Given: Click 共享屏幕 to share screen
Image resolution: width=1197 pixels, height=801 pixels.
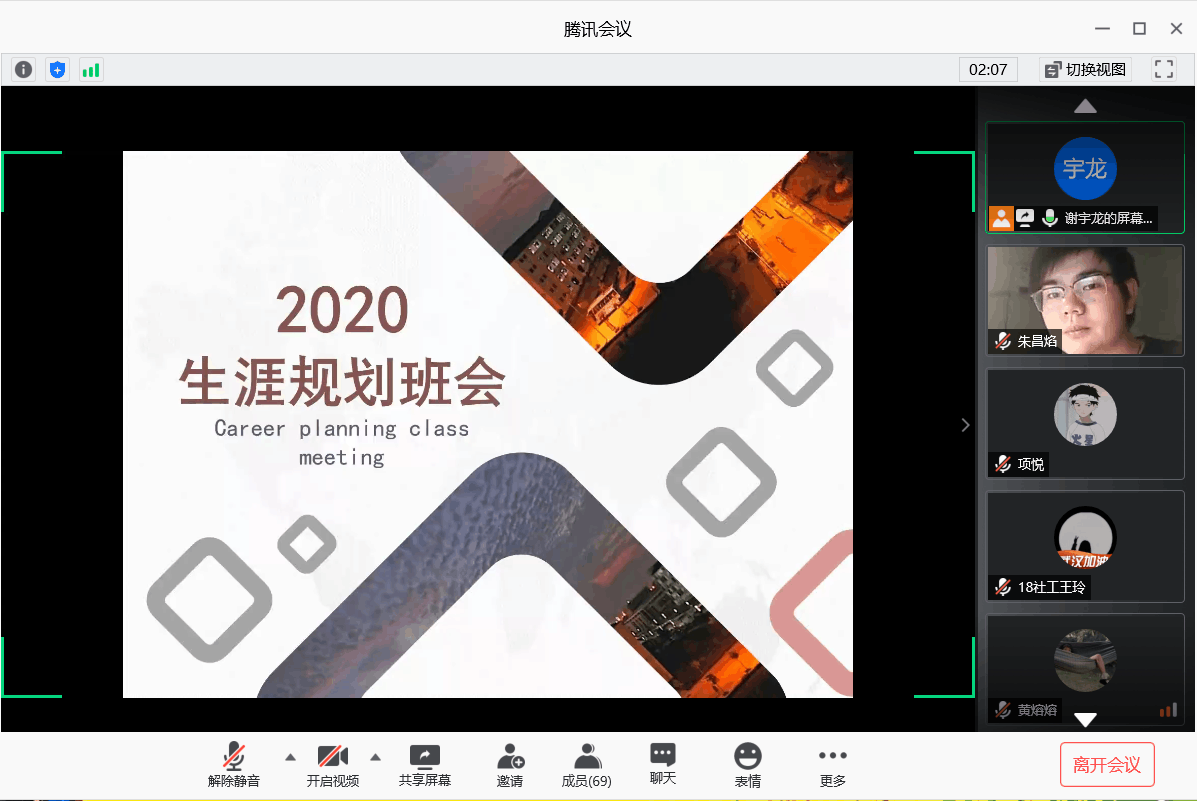Looking at the screenshot, I should (x=425, y=765).
